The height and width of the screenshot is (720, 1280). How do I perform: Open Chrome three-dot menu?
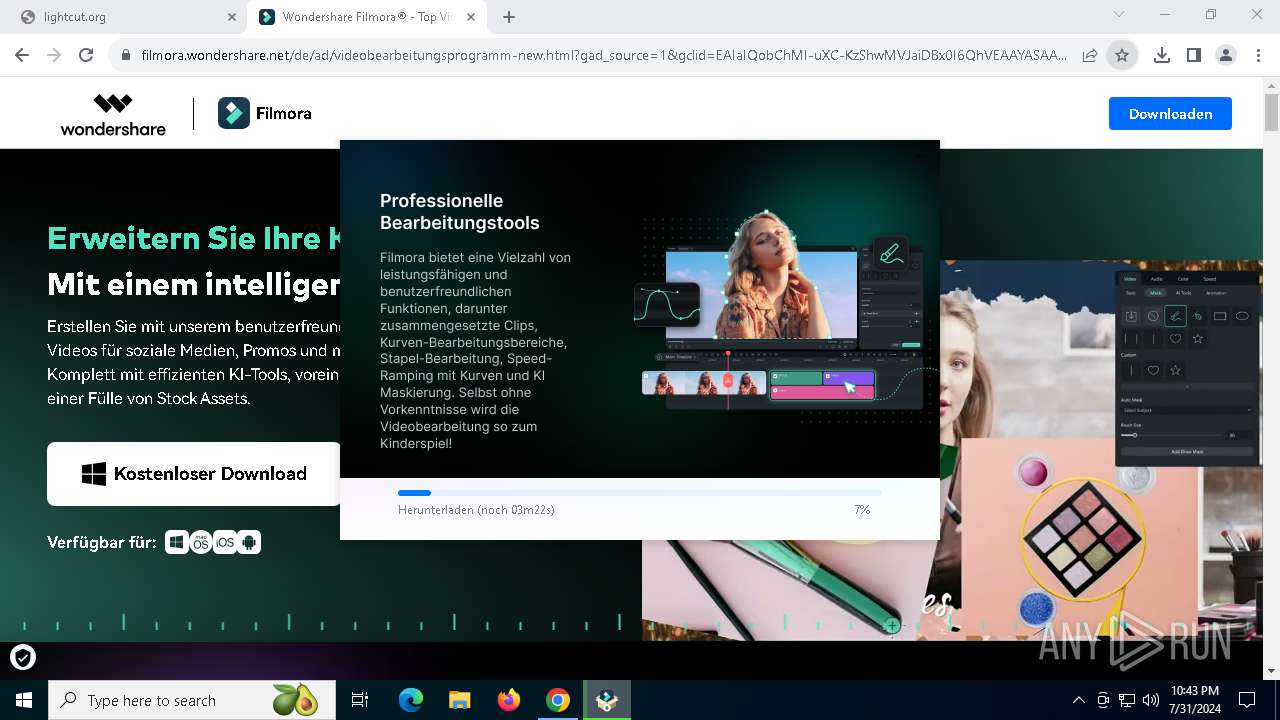pos(1257,56)
